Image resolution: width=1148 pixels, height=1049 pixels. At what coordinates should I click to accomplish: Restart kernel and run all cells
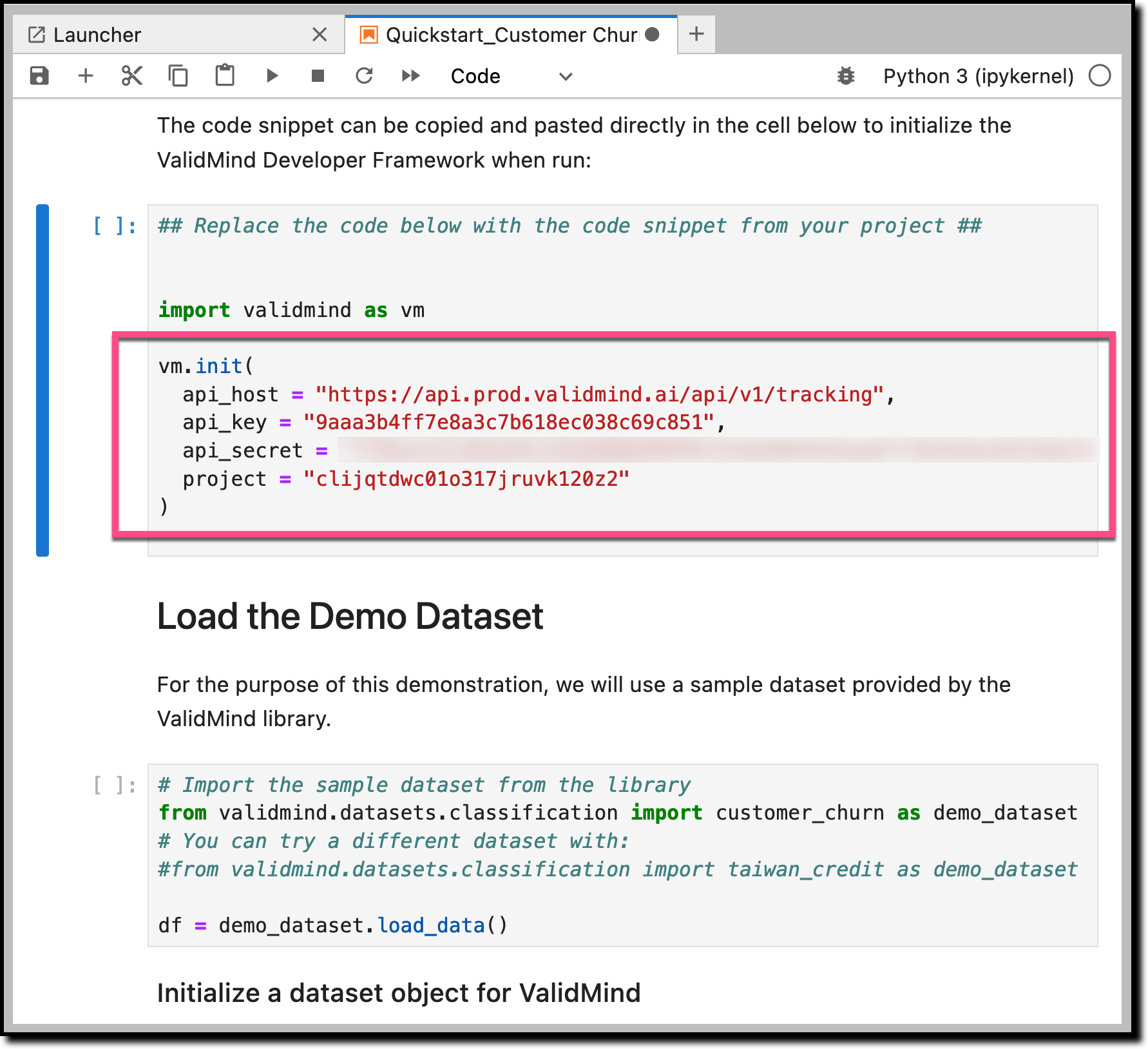click(x=410, y=76)
